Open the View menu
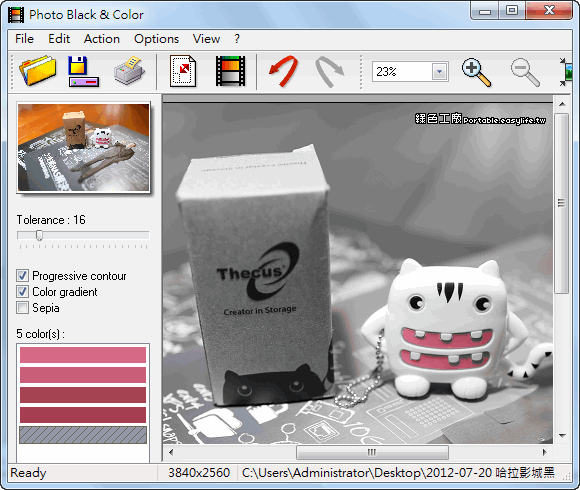580x490 pixels. click(x=206, y=39)
